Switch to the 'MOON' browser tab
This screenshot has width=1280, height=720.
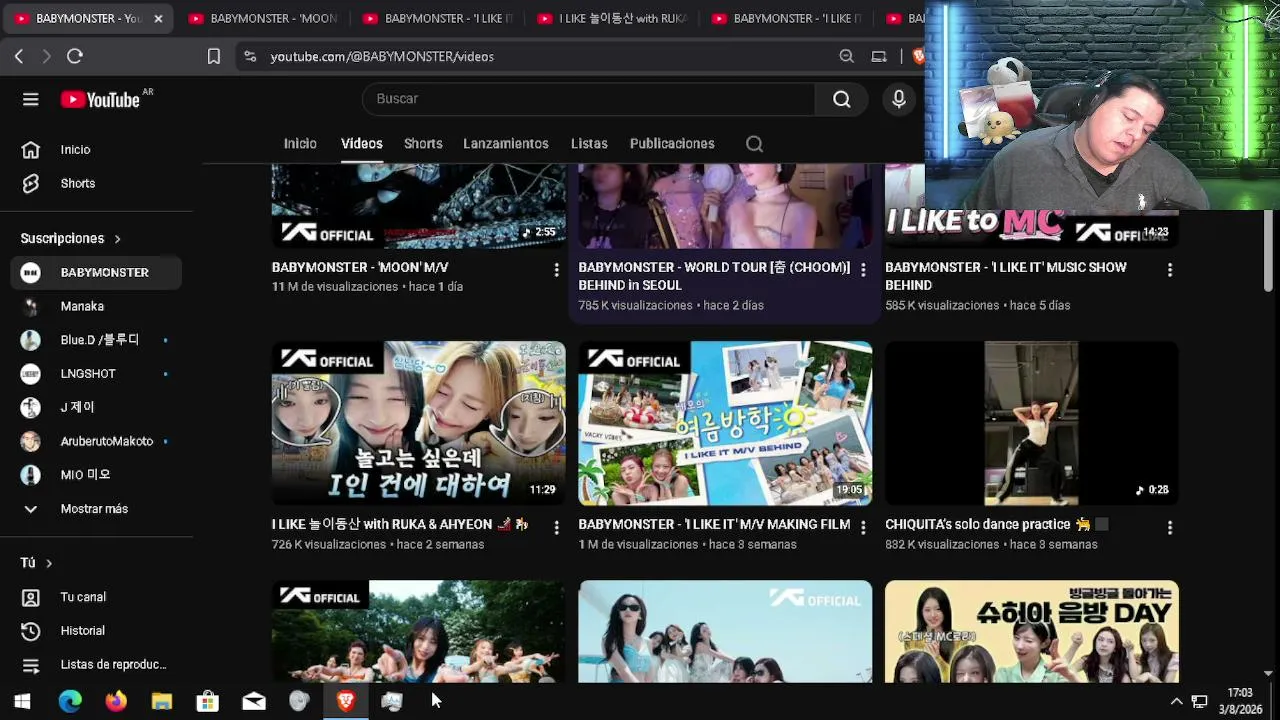(x=263, y=19)
